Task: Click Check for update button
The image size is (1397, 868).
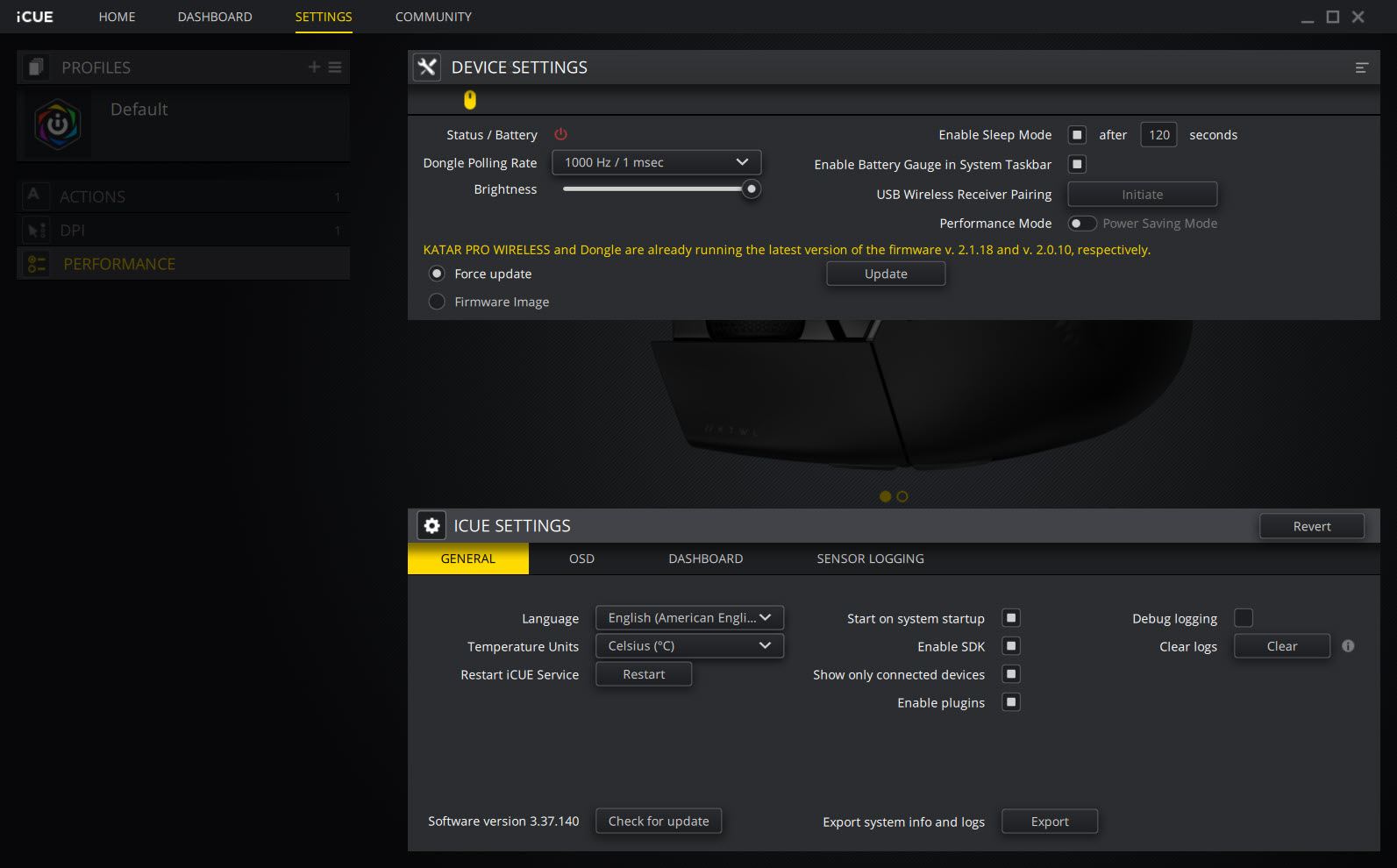Action: coord(659,822)
